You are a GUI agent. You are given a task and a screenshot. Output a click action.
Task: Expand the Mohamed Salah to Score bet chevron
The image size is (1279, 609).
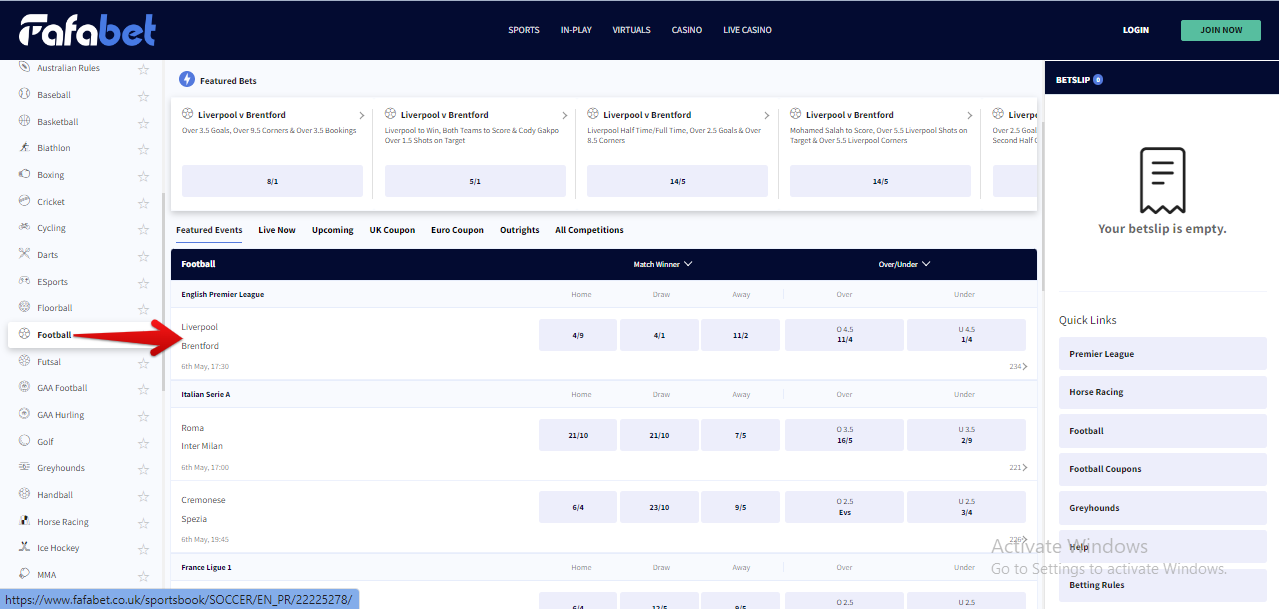[970, 116]
